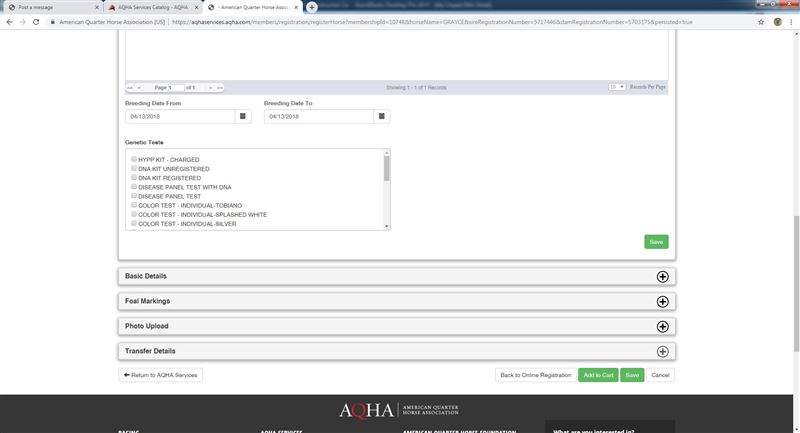Screen dimensions: 800x433
Task: Bookmark this page with star icon
Action: pyautogui.click(x=761, y=22)
